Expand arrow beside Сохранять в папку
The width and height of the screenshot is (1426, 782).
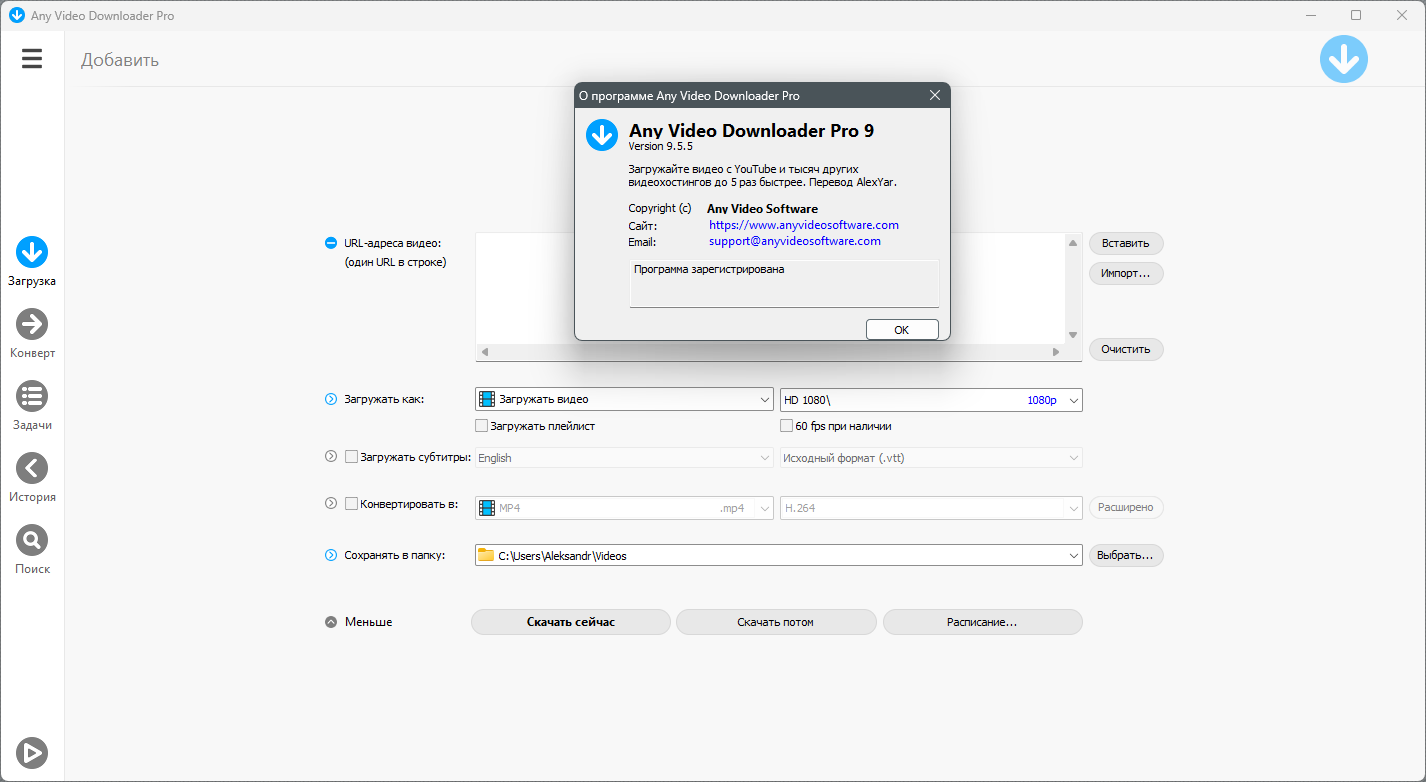click(x=331, y=555)
